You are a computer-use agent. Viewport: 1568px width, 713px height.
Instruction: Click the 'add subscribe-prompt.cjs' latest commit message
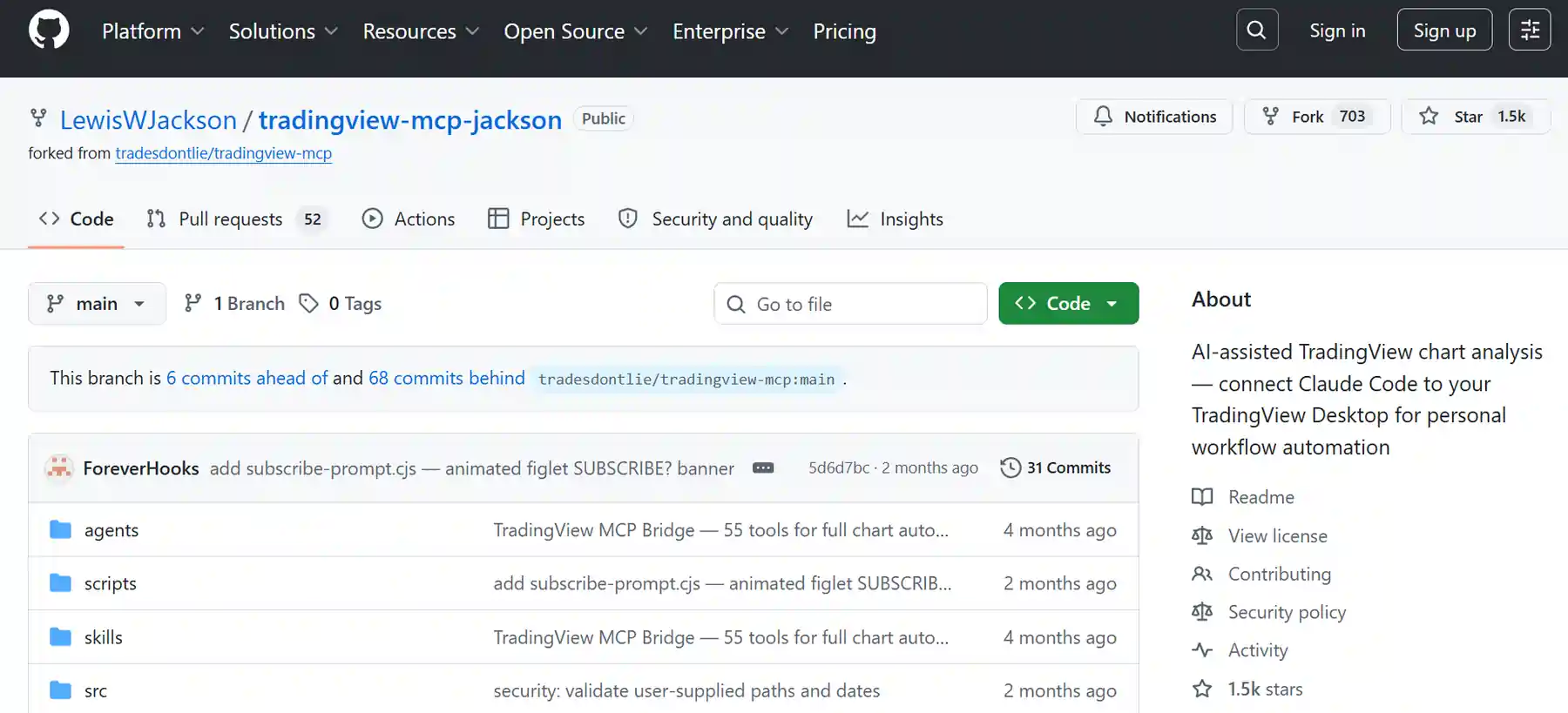[x=472, y=468]
